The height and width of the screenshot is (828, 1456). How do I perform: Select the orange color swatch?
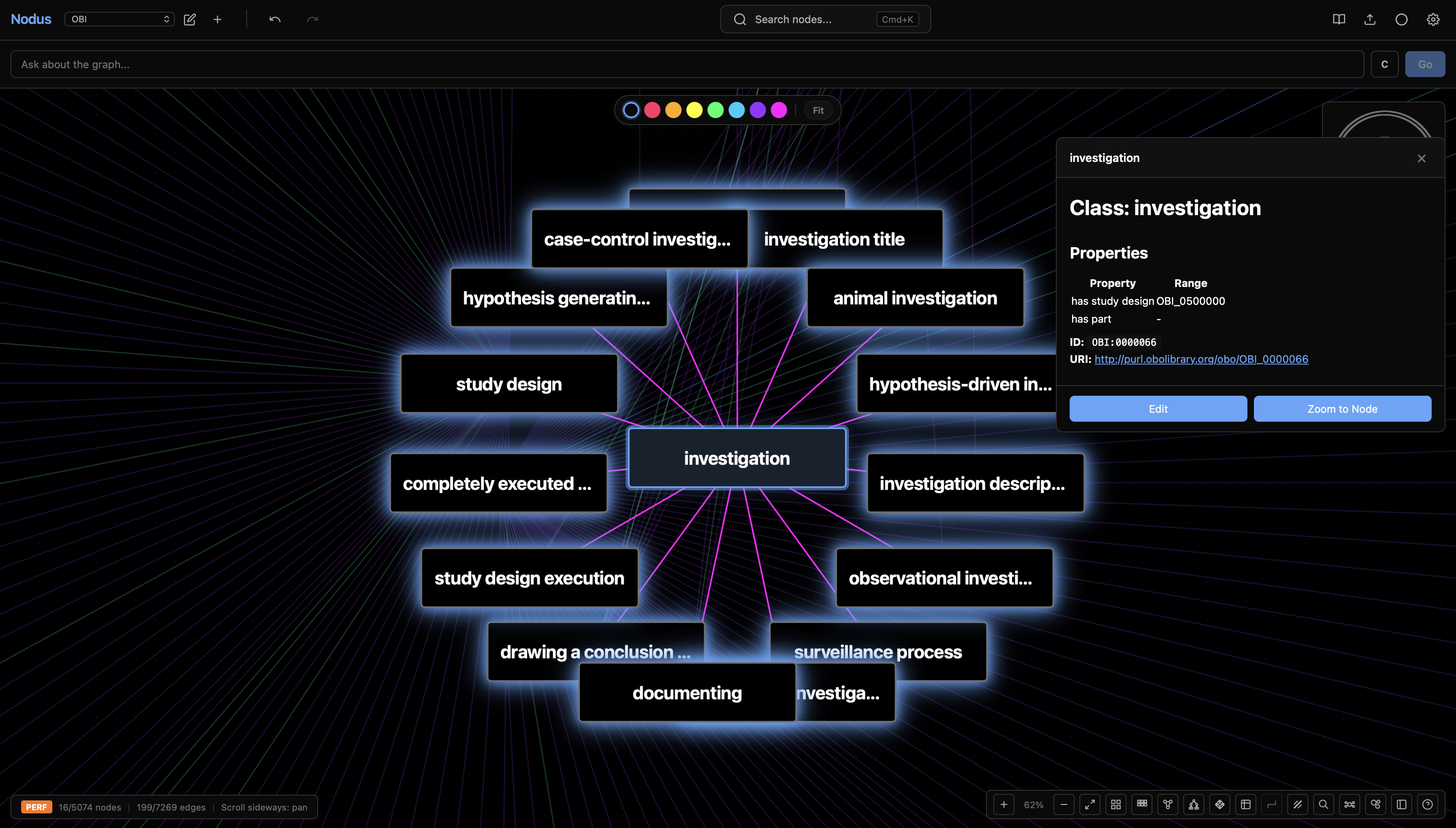[x=673, y=110]
